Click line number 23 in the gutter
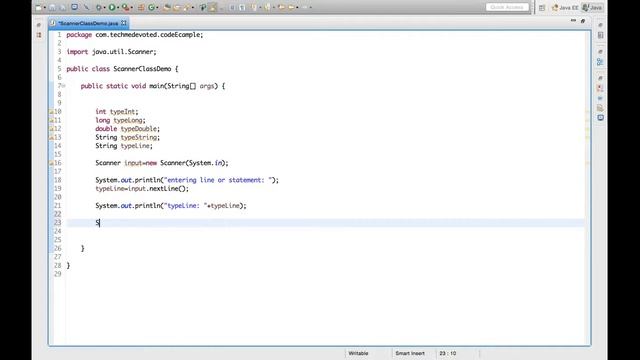 (57, 222)
